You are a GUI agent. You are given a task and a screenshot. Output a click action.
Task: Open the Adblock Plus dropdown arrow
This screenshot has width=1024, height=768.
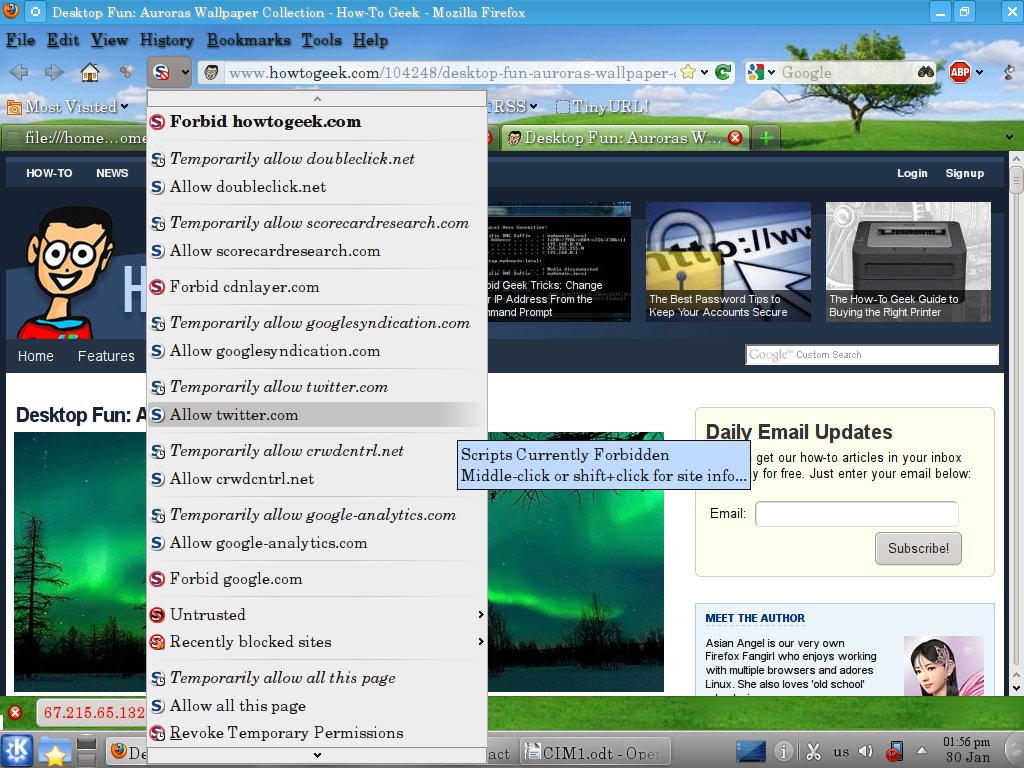[x=980, y=72]
